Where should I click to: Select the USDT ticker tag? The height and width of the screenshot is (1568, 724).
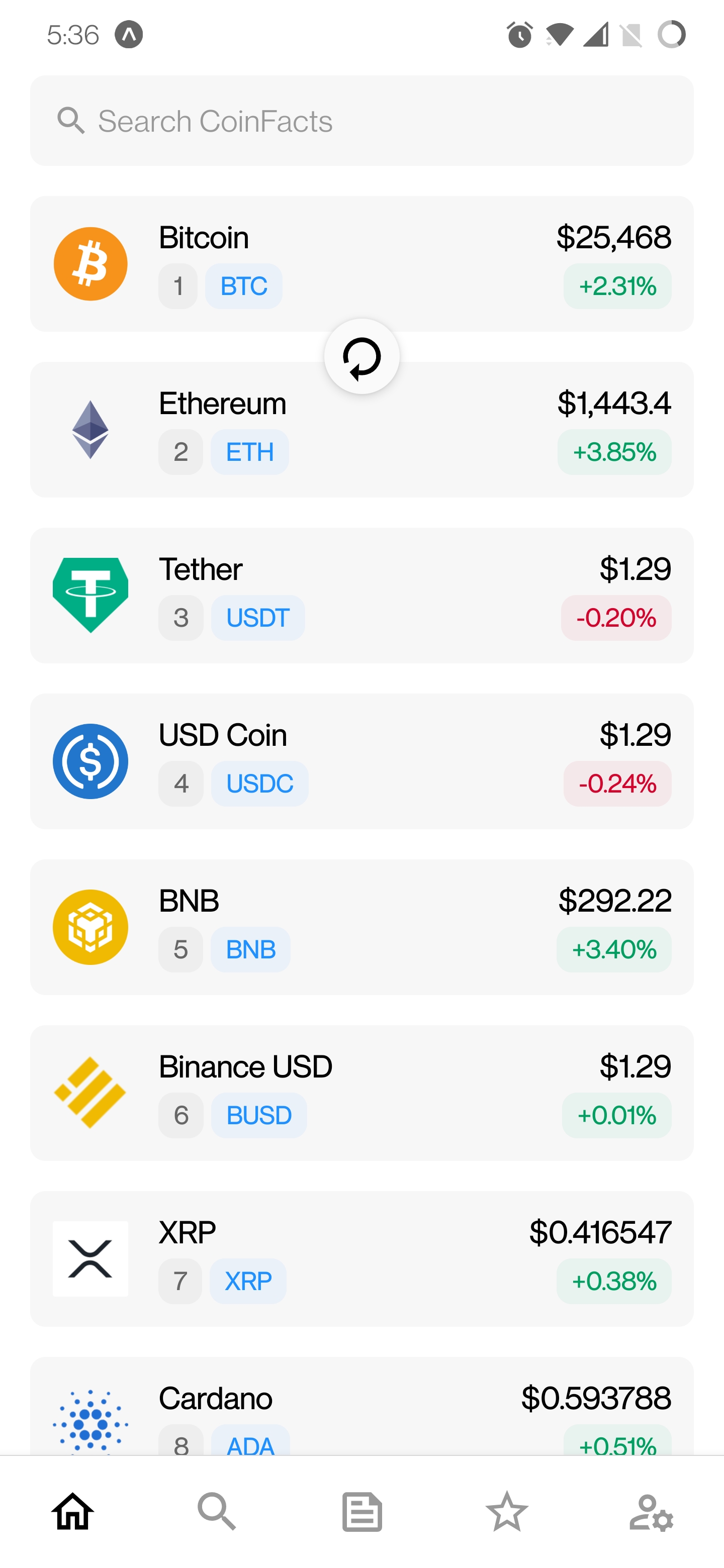click(257, 618)
